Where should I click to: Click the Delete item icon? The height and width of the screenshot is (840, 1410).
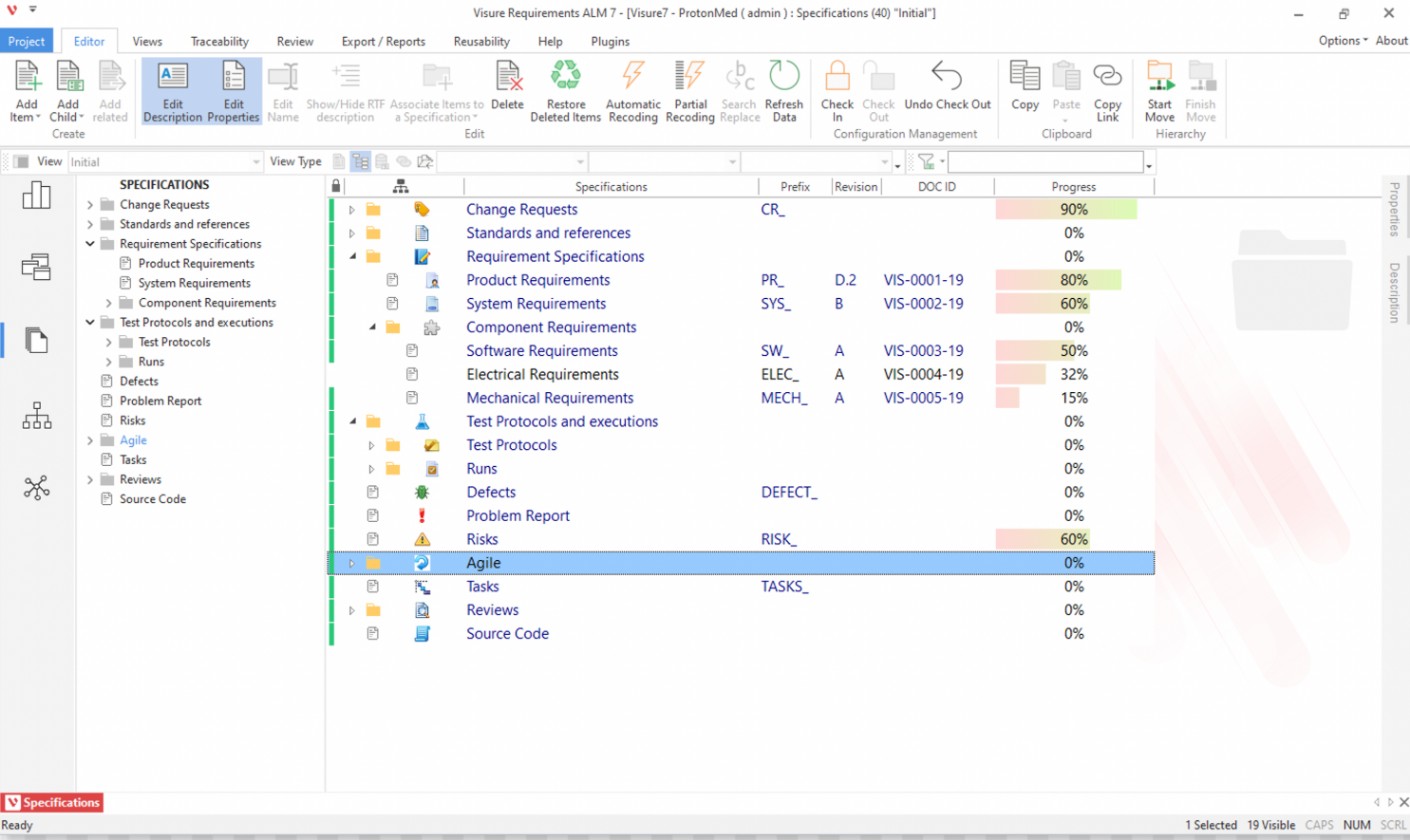pos(508,77)
